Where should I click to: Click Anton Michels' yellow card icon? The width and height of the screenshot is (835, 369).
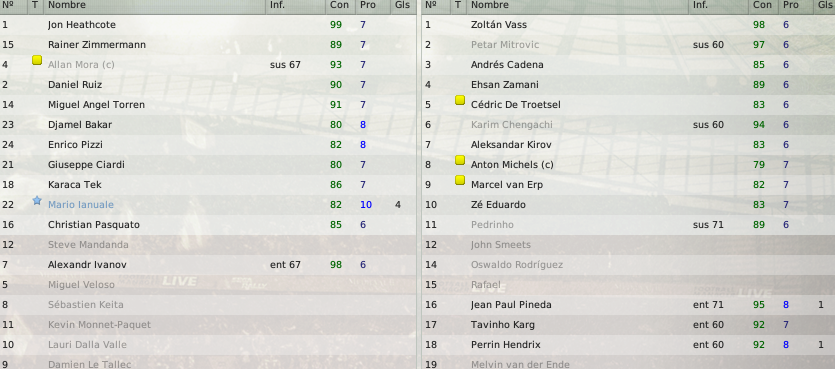coord(460,160)
